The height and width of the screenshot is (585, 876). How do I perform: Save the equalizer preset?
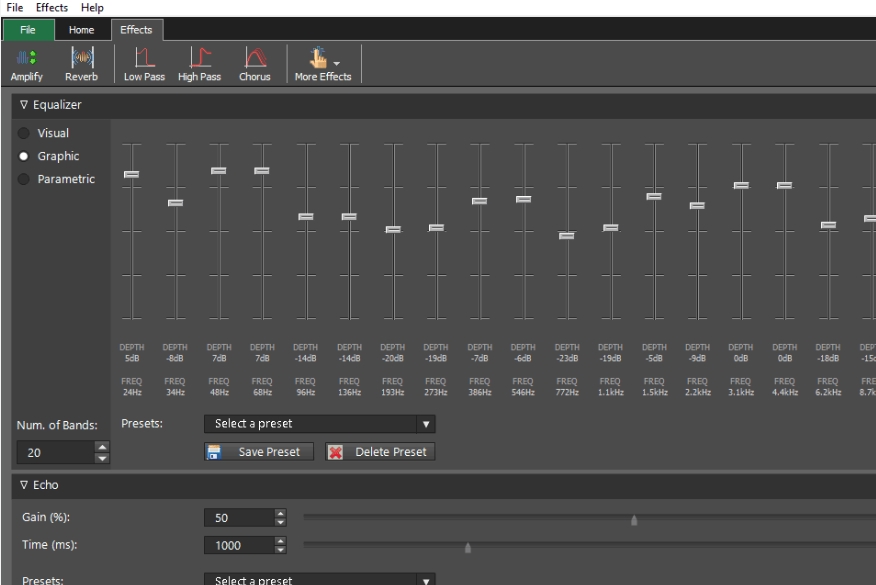(259, 452)
